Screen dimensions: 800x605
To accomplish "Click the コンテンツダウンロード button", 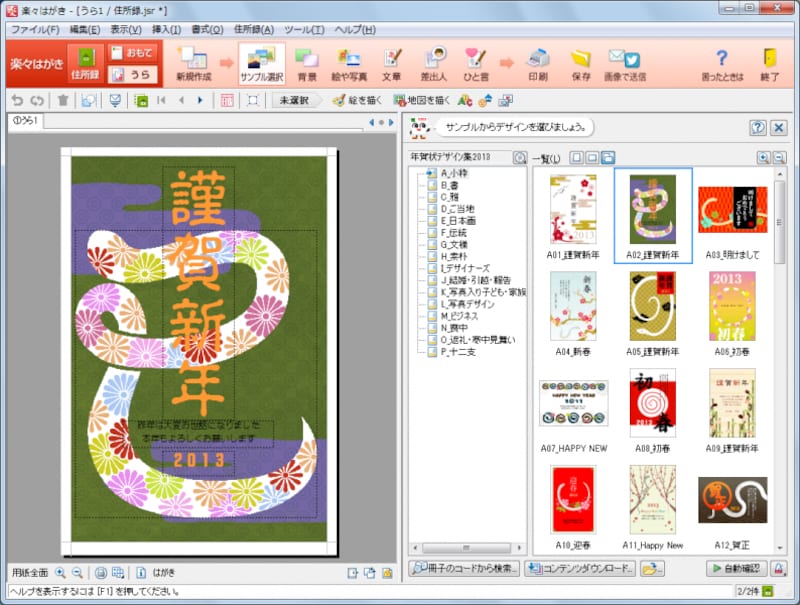I will click(580, 569).
